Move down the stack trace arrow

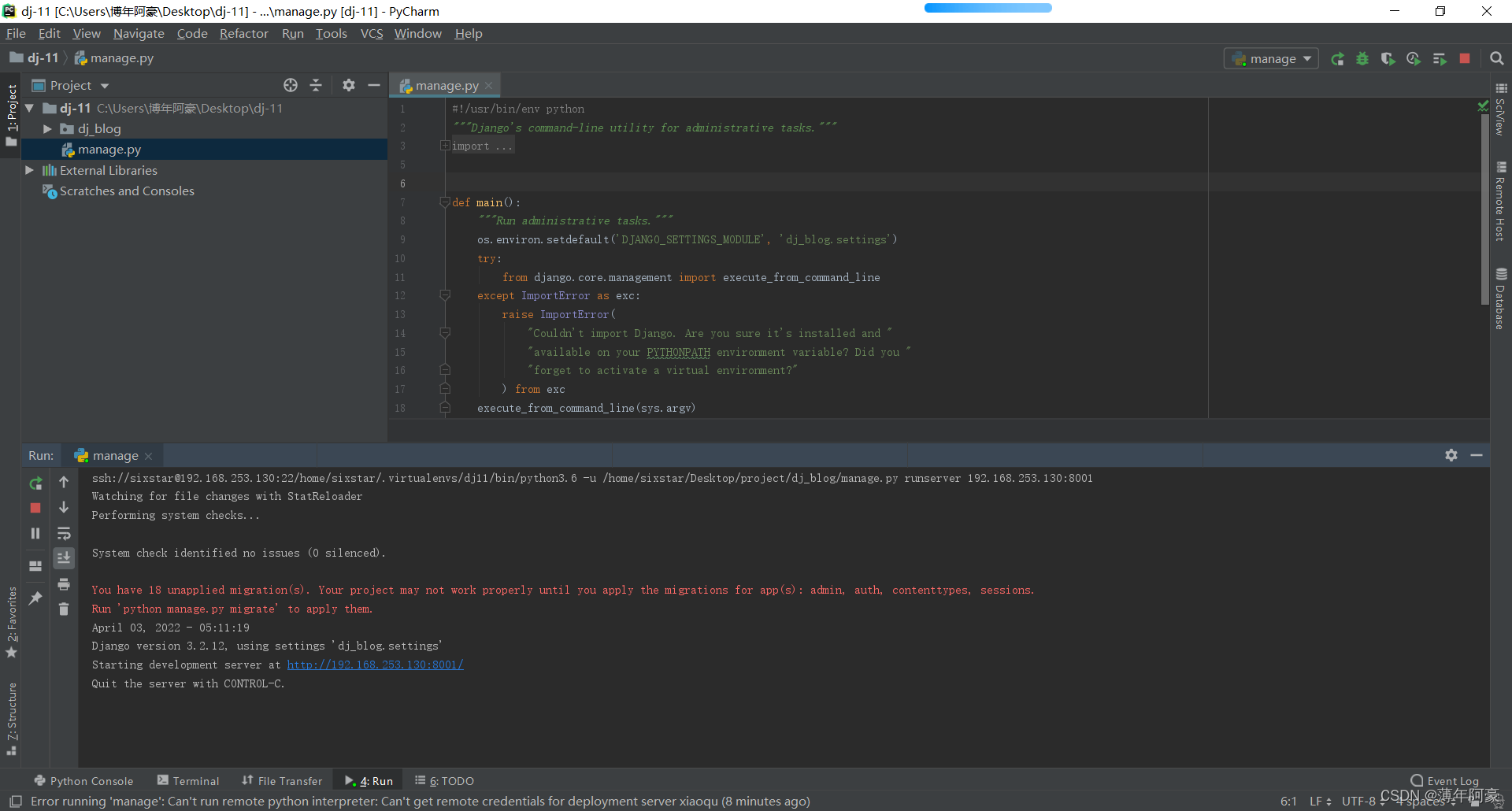pyautogui.click(x=64, y=507)
